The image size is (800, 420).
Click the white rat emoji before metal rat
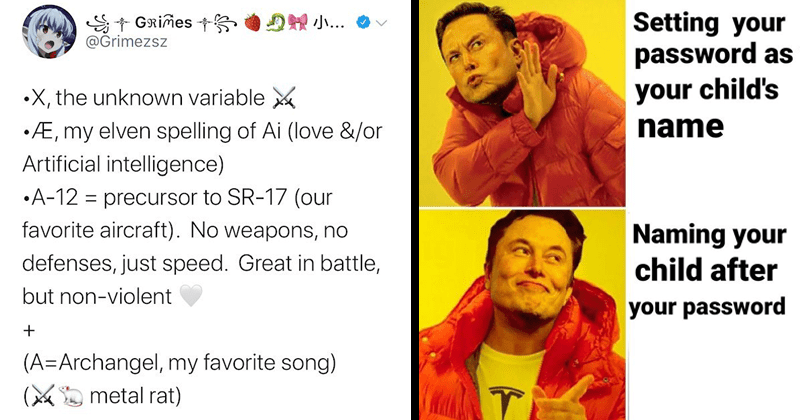(71, 396)
